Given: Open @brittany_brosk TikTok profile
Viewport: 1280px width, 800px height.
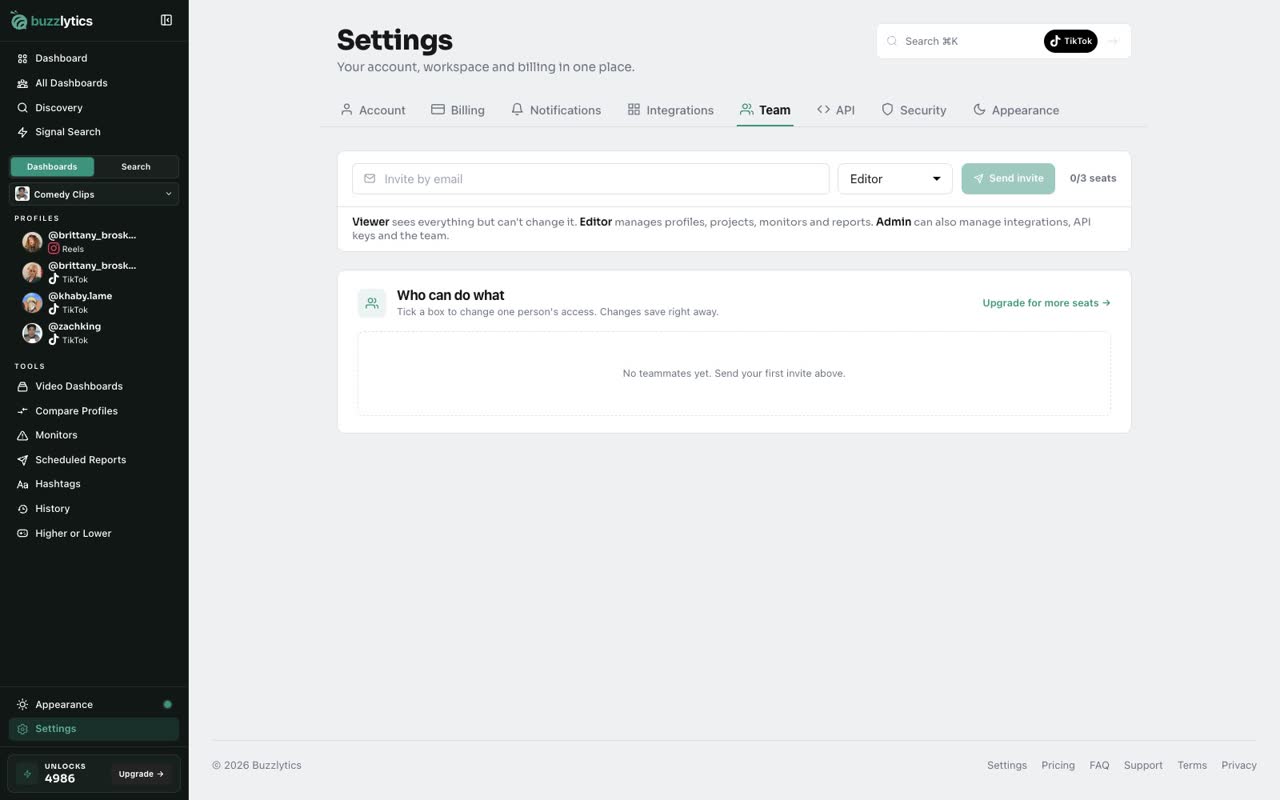Looking at the screenshot, I should 94,272.
